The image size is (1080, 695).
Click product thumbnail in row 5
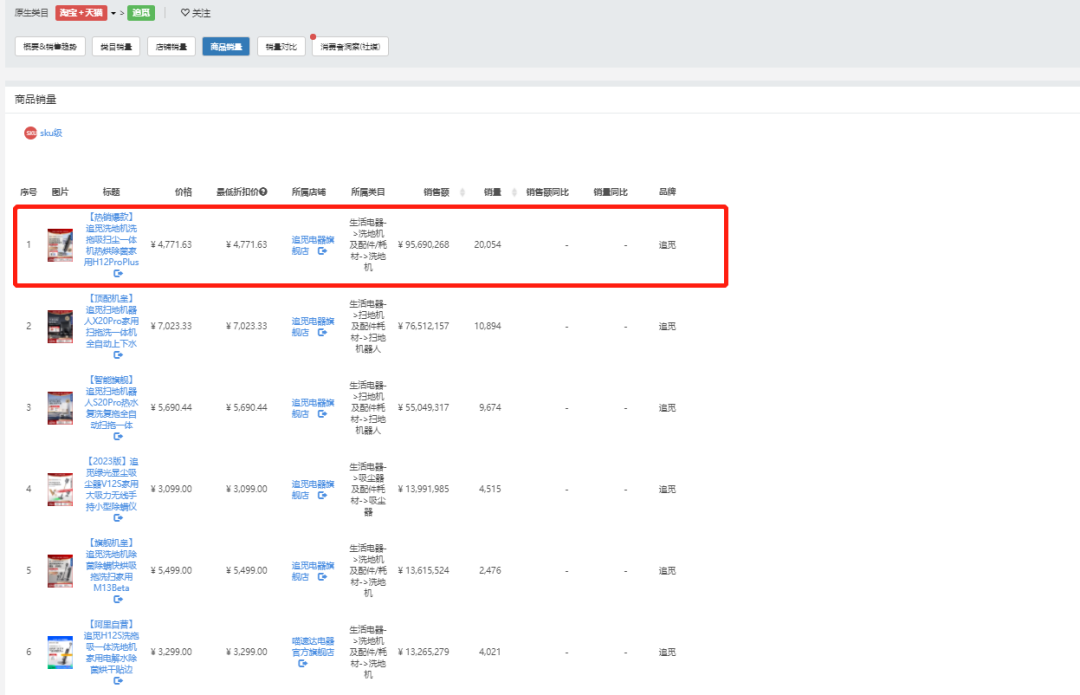pos(60,571)
